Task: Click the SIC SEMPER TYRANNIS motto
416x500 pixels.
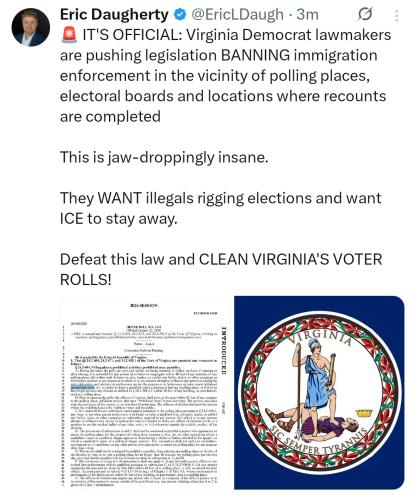Action: (319, 441)
